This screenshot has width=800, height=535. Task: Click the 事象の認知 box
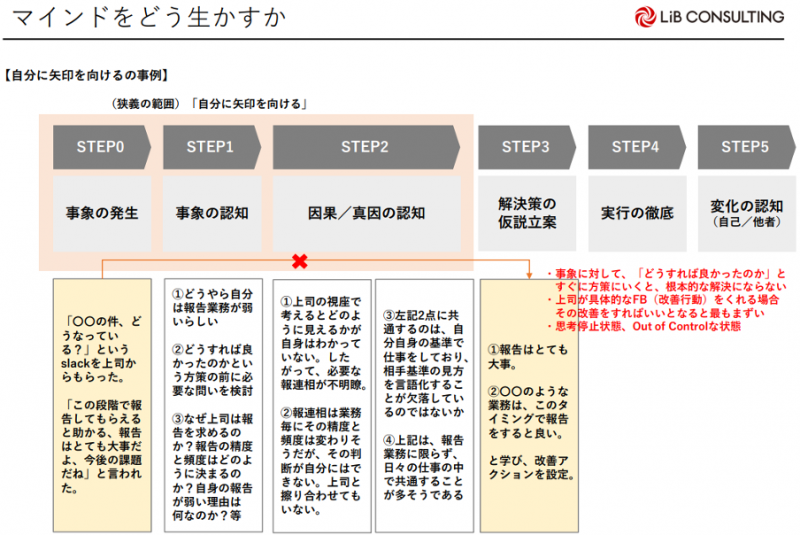212,213
